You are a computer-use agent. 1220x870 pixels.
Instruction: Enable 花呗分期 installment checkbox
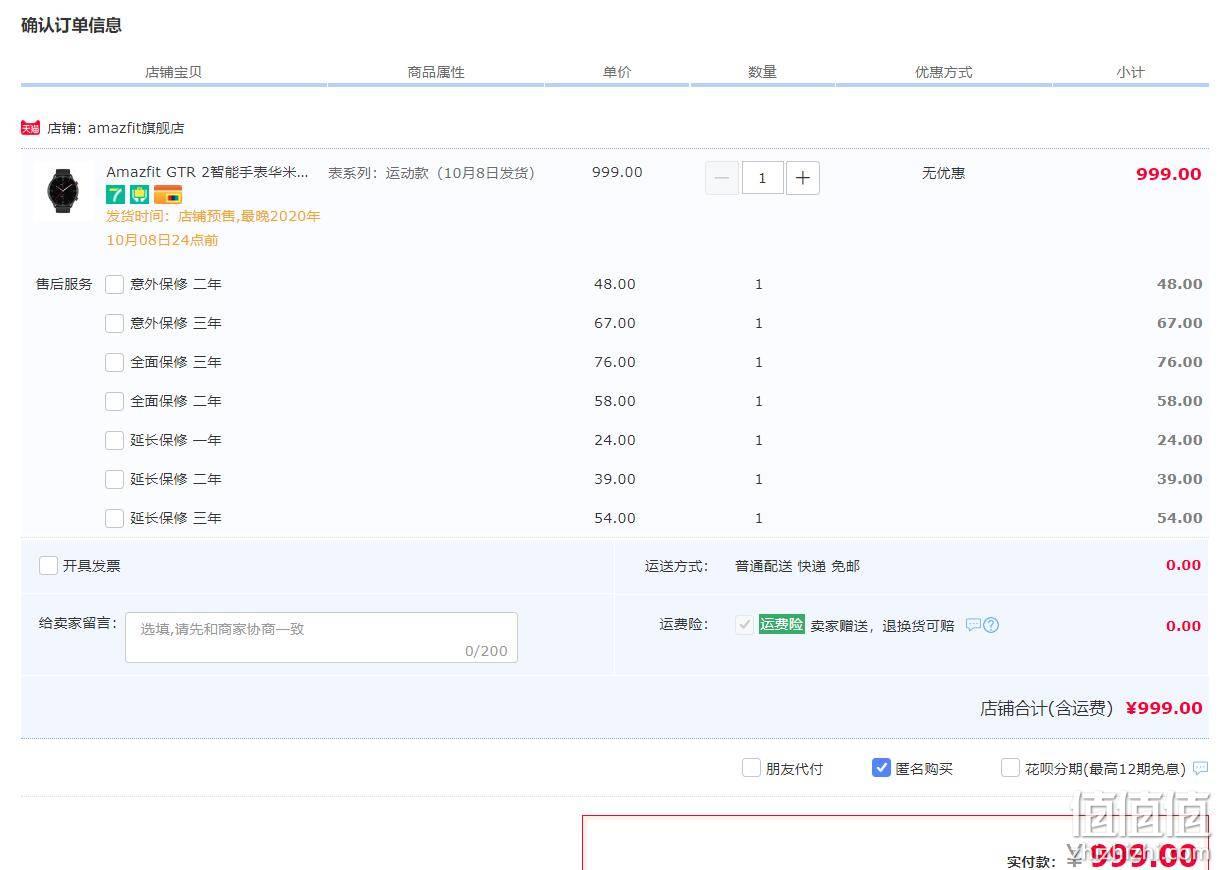1010,768
